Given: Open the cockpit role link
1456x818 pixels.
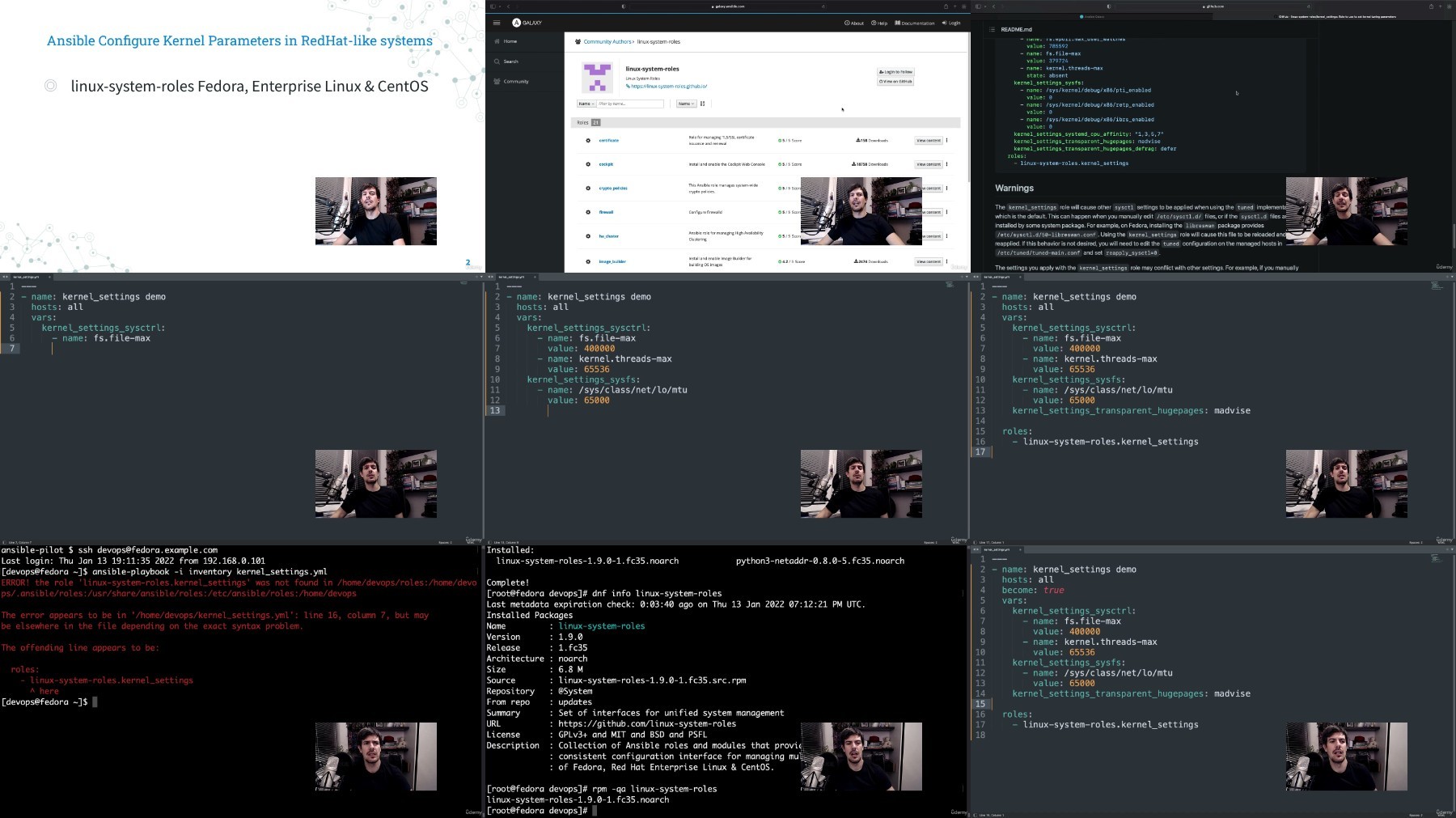Looking at the screenshot, I should point(606,164).
